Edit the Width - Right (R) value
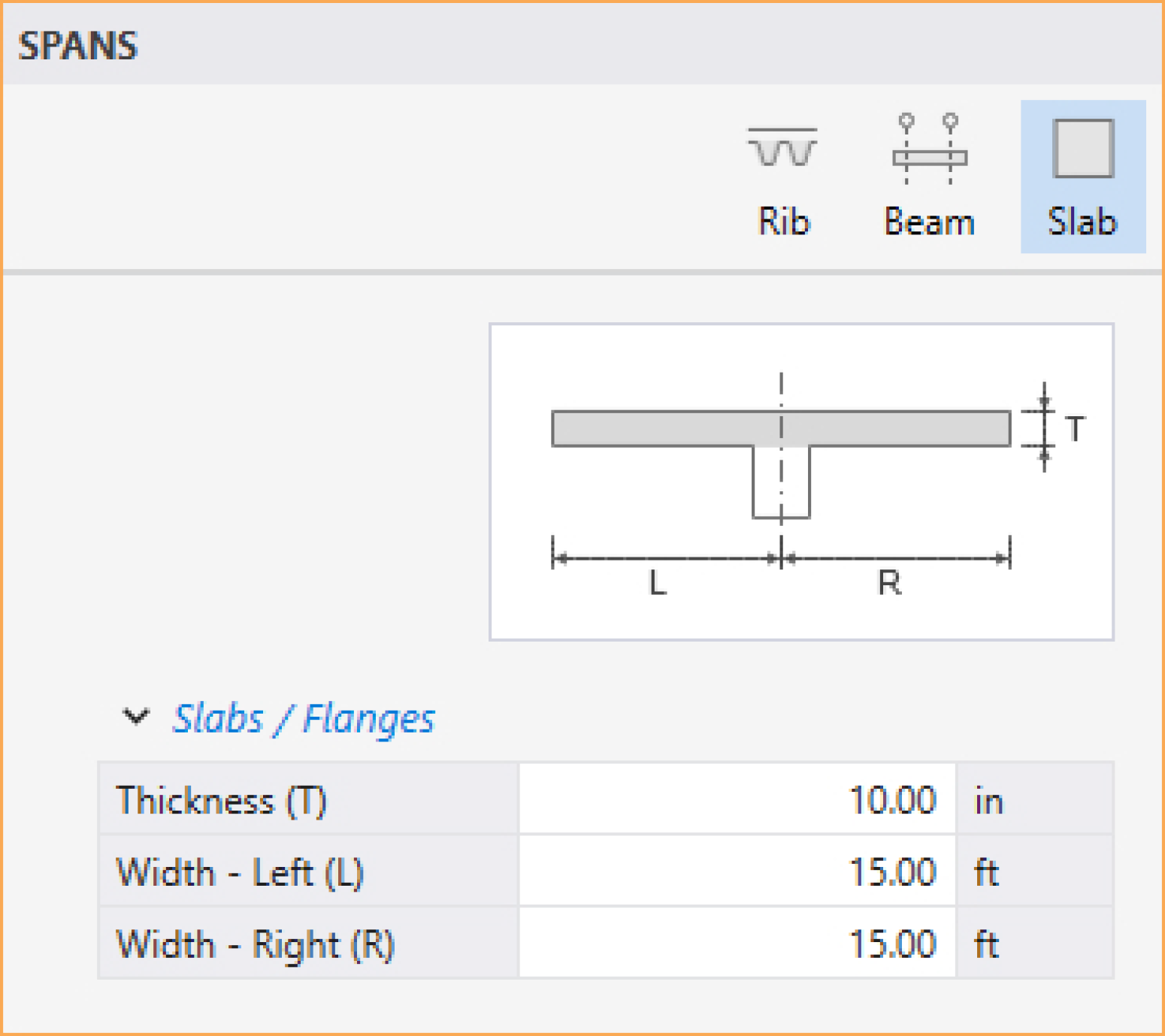1165x1036 pixels. tap(737, 944)
